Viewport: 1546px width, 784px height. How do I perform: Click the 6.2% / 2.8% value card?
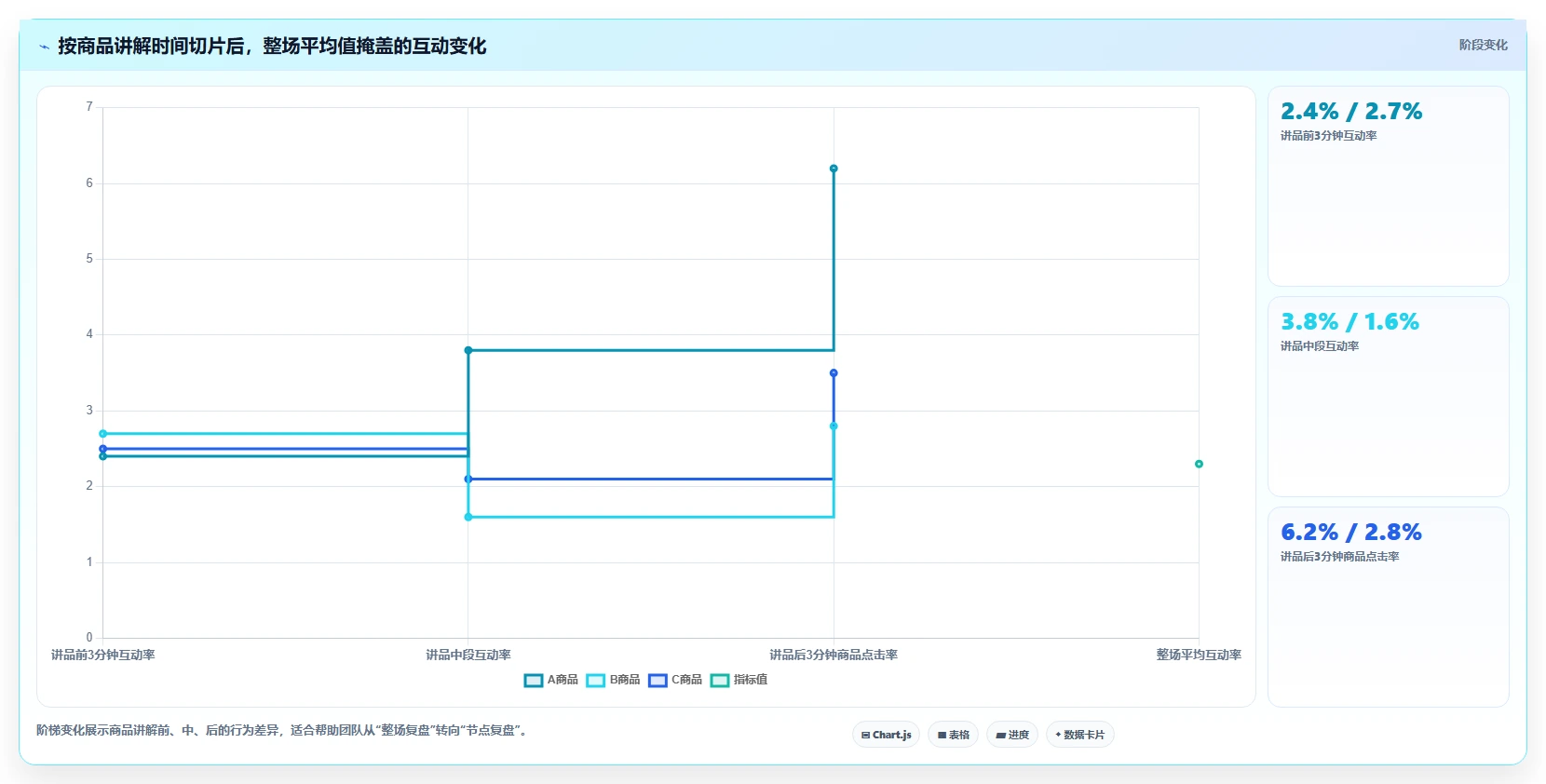coord(1388,607)
